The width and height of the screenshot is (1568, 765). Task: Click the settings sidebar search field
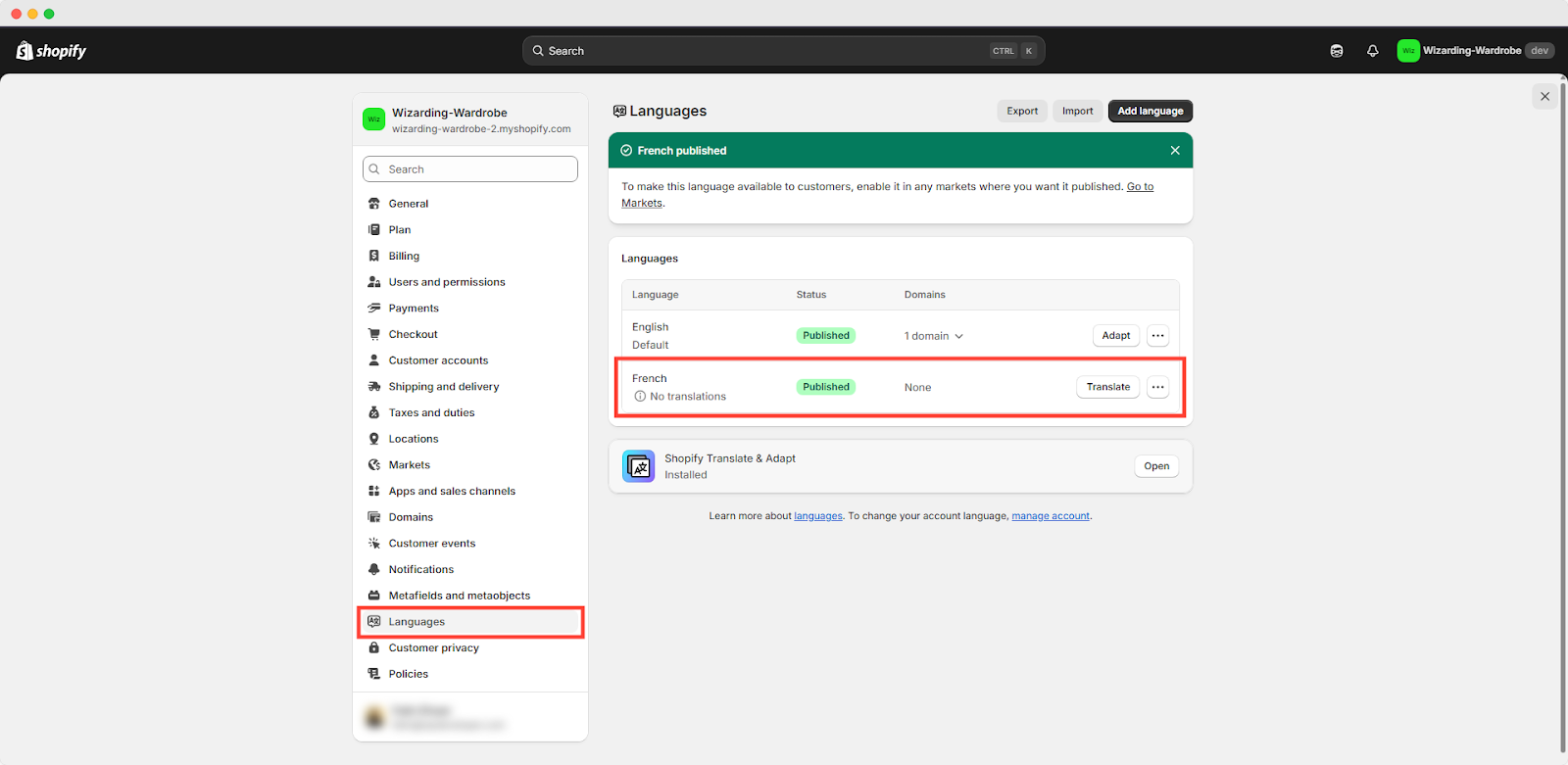click(470, 169)
